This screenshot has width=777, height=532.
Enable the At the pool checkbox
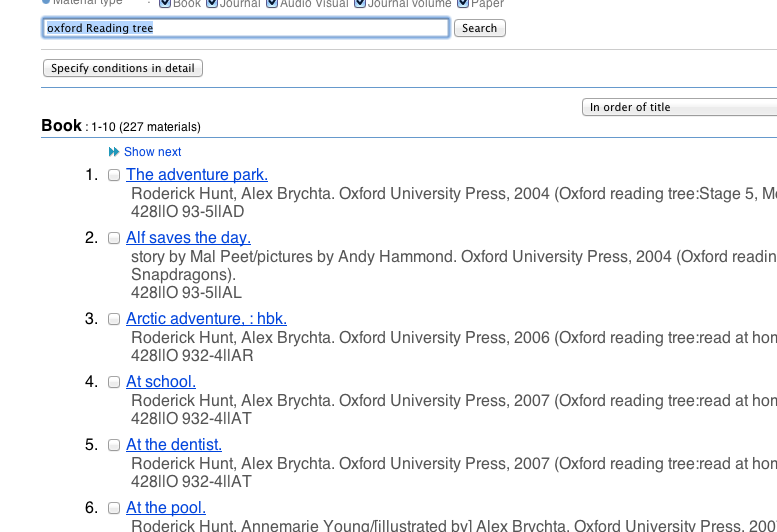(x=114, y=509)
